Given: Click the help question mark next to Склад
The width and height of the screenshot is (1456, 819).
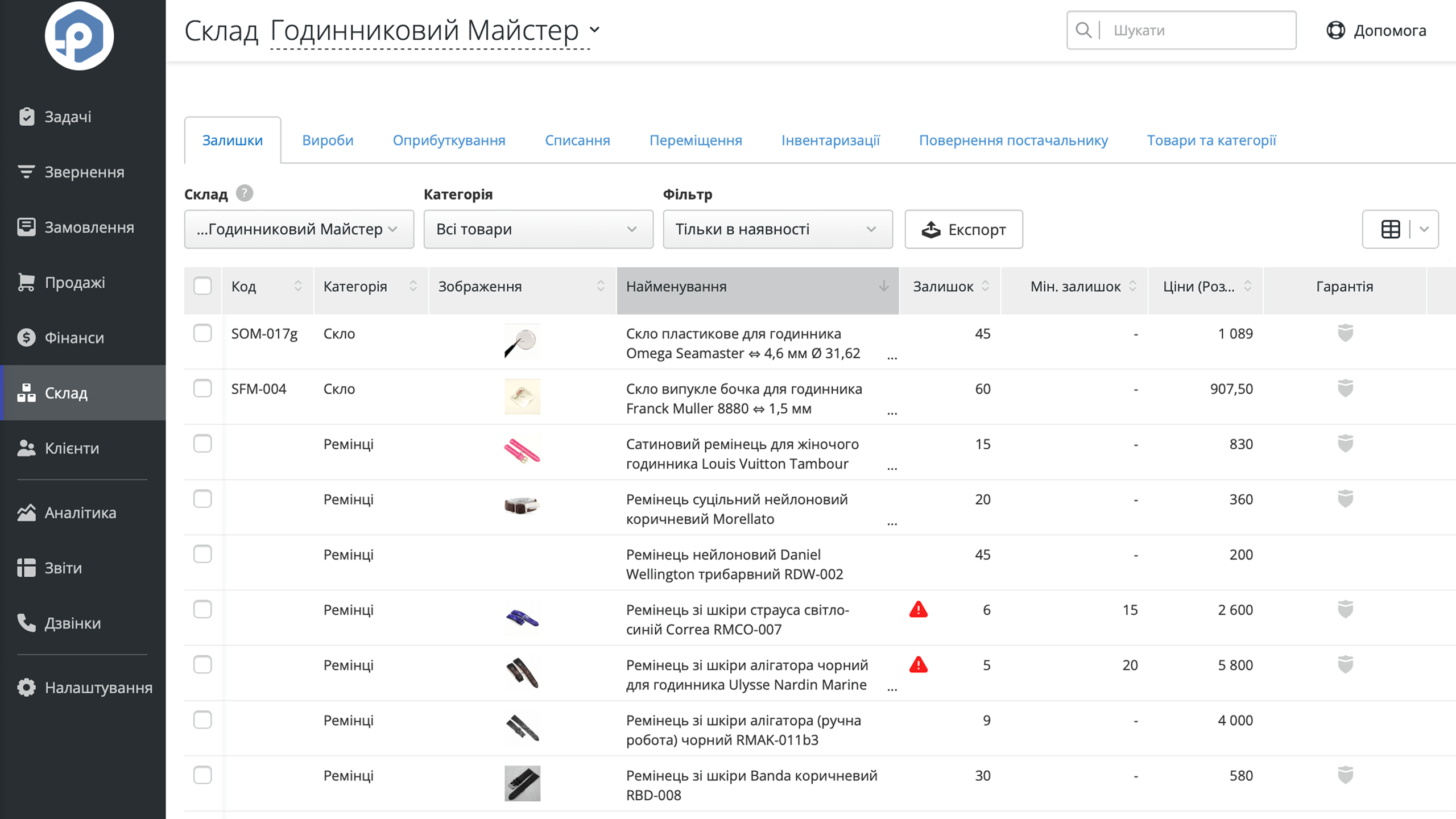Looking at the screenshot, I should [245, 193].
